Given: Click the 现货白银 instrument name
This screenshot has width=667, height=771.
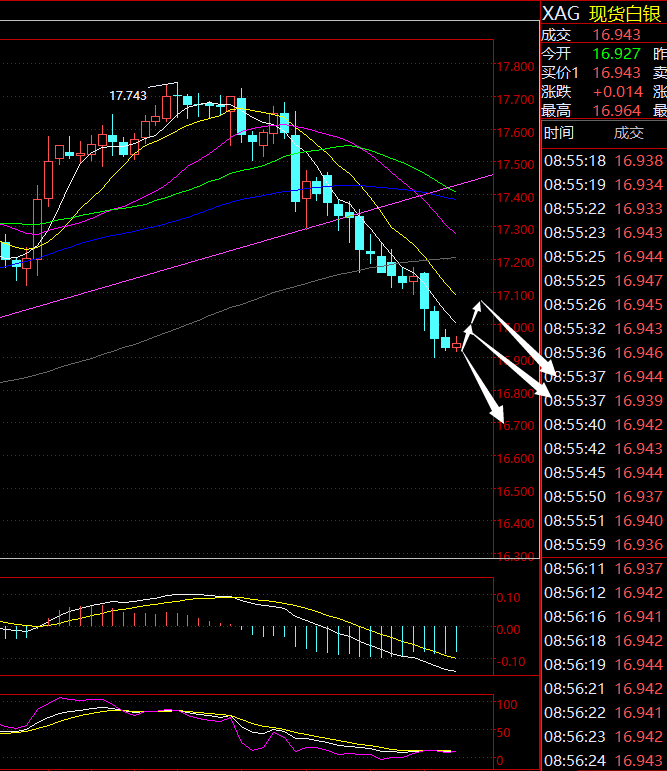Looking at the screenshot, I should [x=625, y=13].
